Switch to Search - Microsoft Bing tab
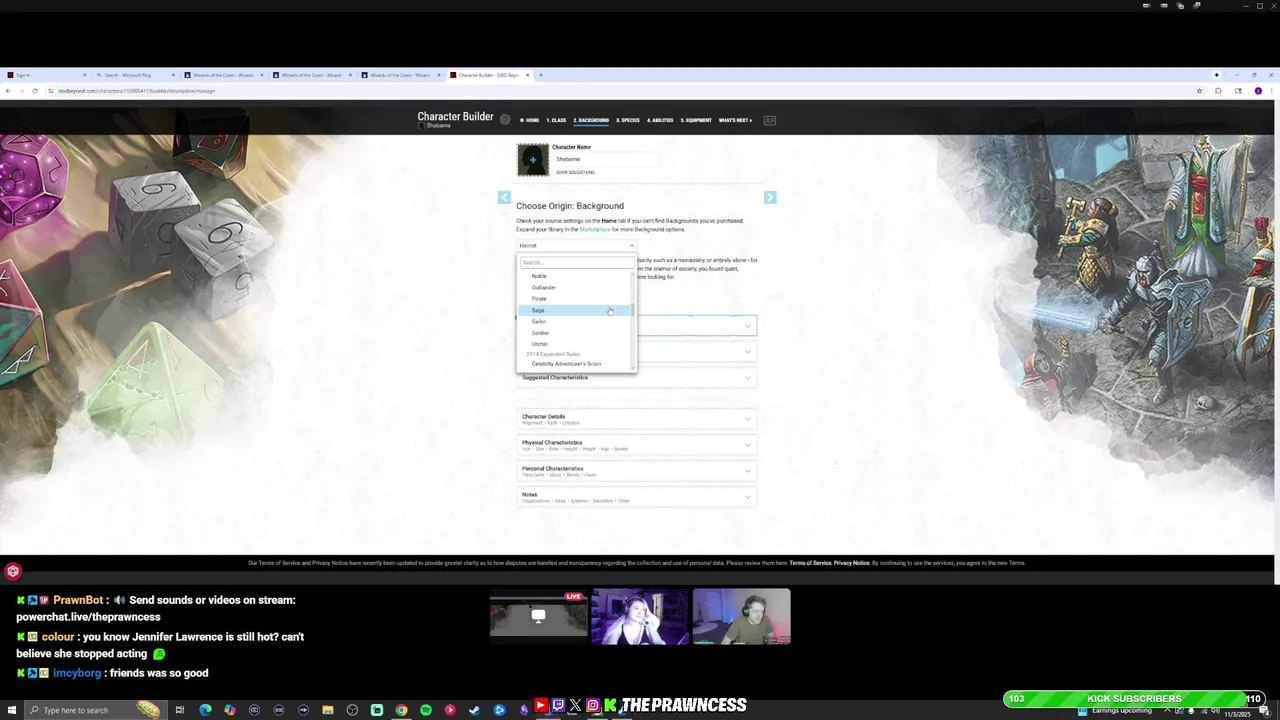This screenshot has height=720, width=1280. point(135,75)
